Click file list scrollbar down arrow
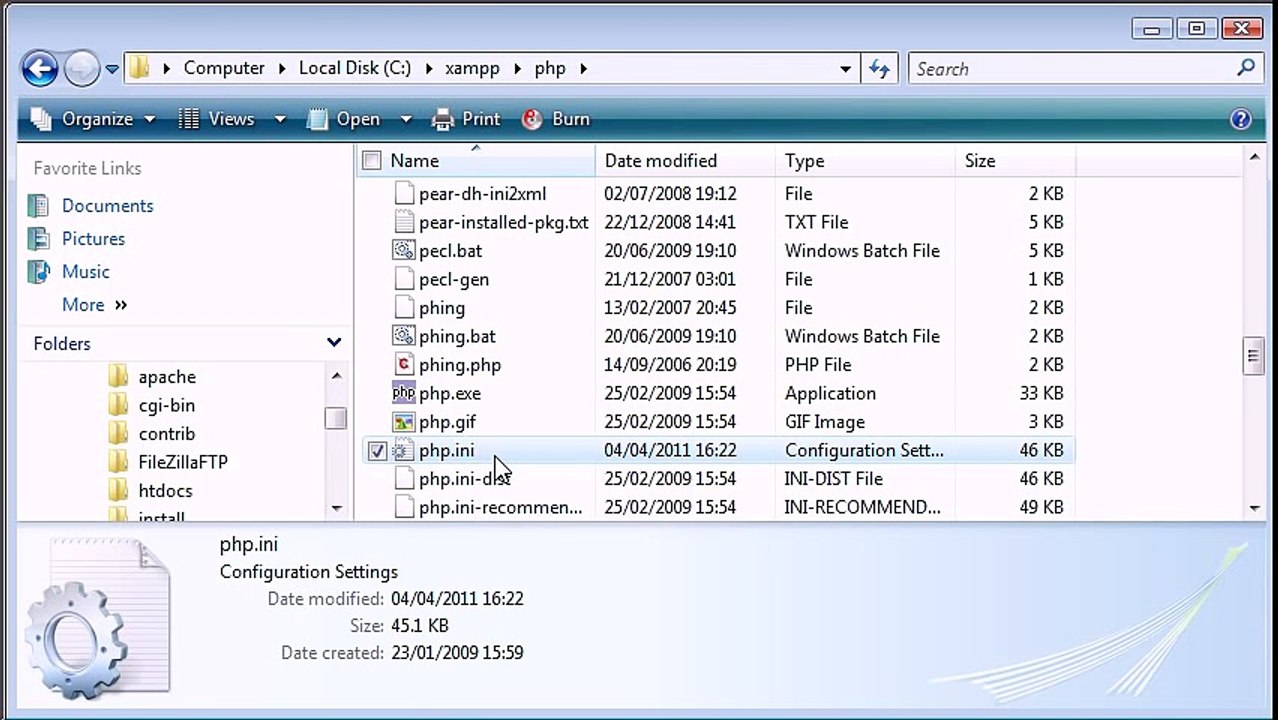The height and width of the screenshot is (720, 1278). (1254, 508)
